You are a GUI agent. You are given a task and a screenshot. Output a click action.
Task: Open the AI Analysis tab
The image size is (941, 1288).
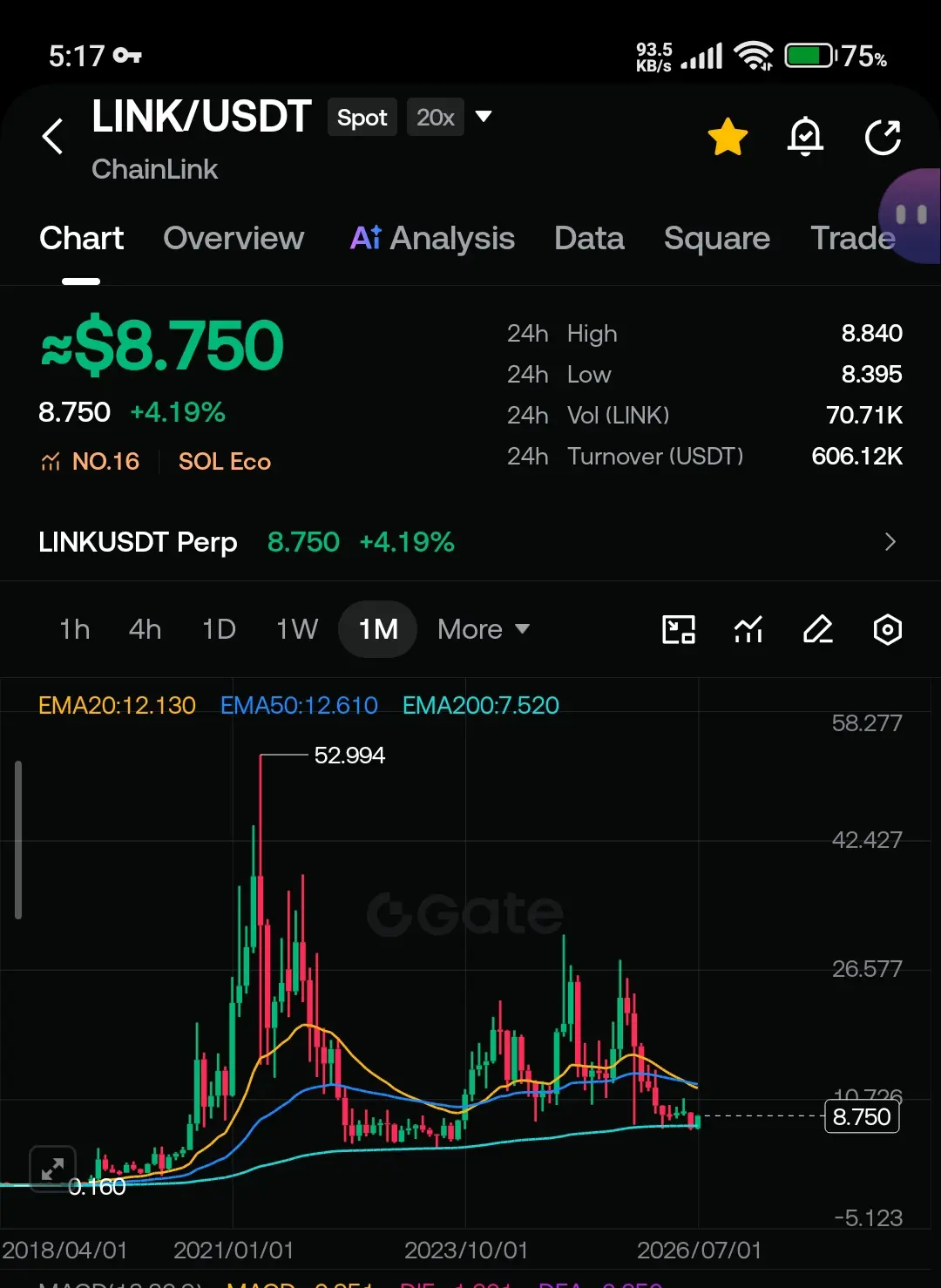432,238
